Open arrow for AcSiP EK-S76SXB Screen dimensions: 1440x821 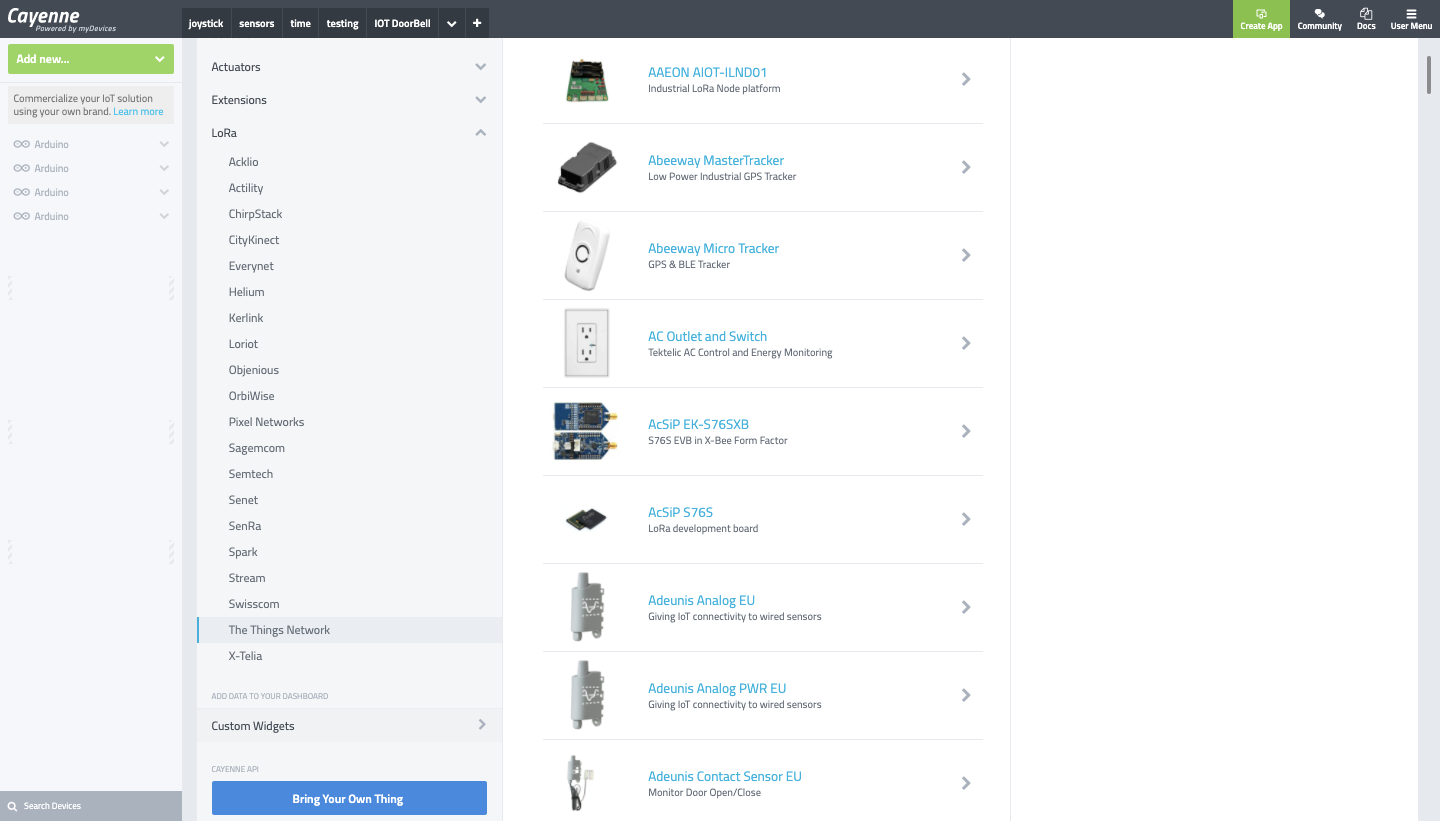point(966,431)
